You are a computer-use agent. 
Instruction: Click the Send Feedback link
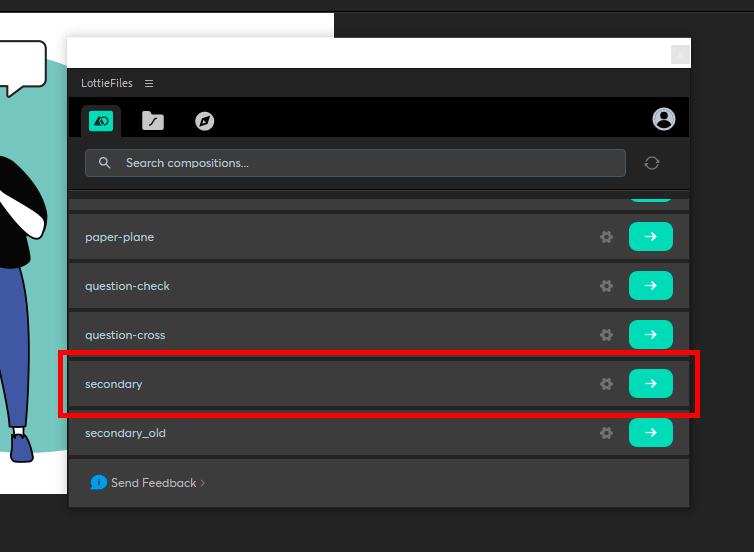(x=152, y=483)
